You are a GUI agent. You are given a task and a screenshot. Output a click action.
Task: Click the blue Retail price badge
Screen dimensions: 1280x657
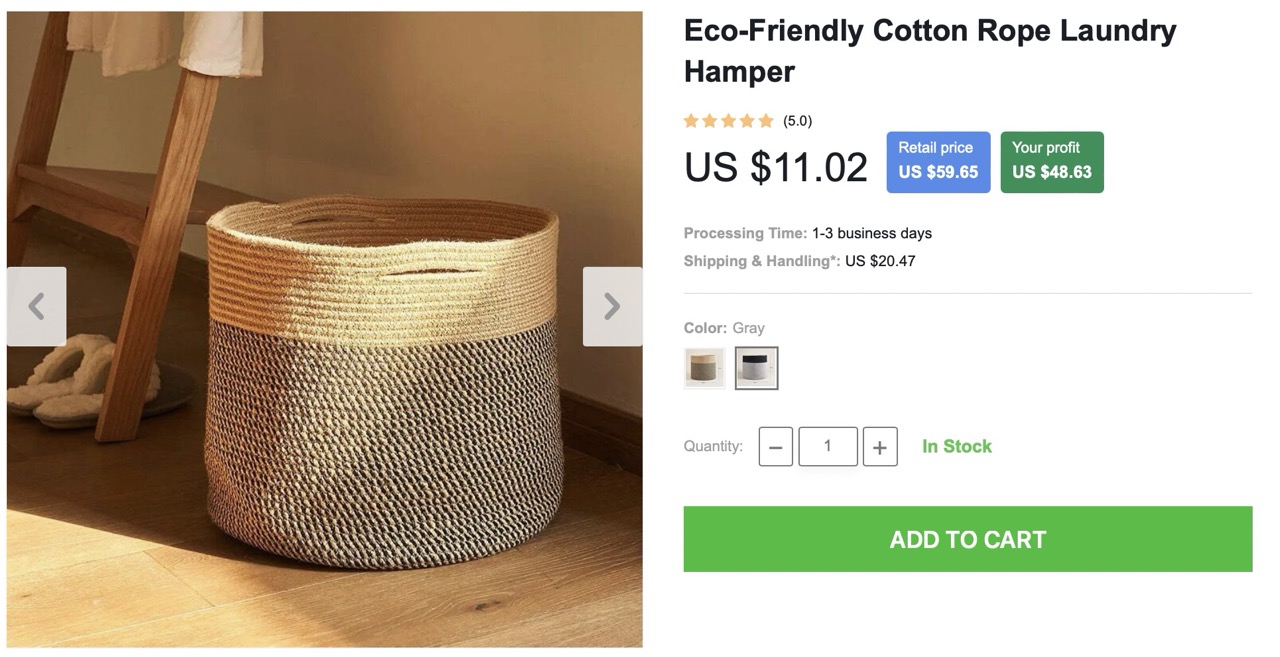(x=938, y=161)
